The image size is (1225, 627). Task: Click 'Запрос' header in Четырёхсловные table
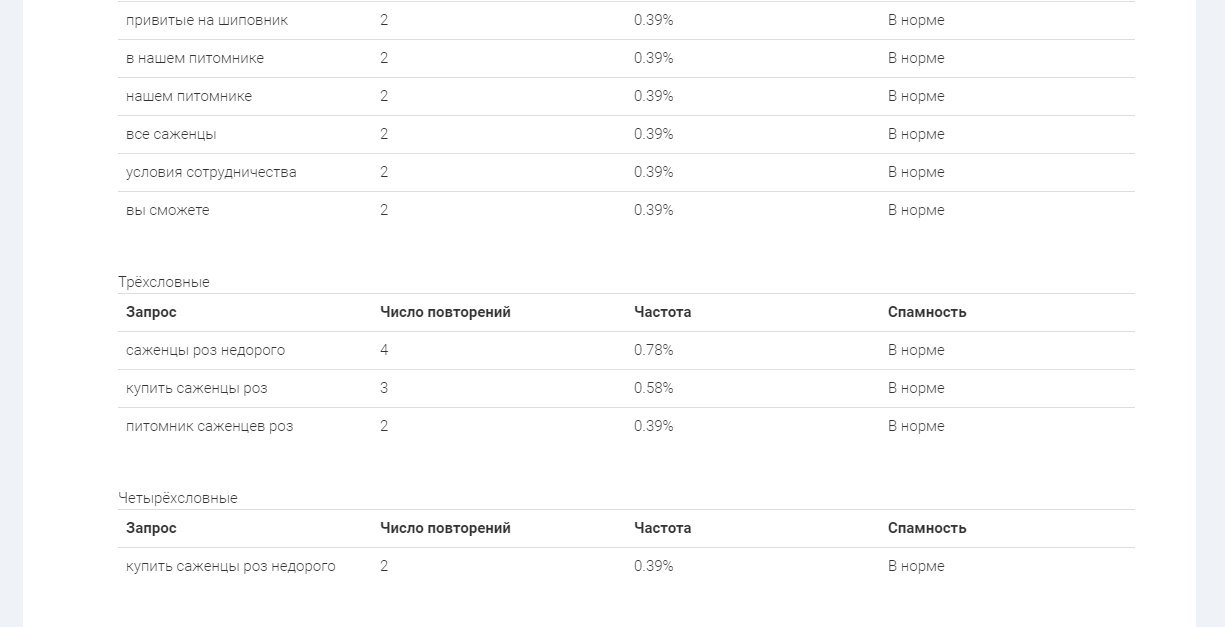click(151, 528)
